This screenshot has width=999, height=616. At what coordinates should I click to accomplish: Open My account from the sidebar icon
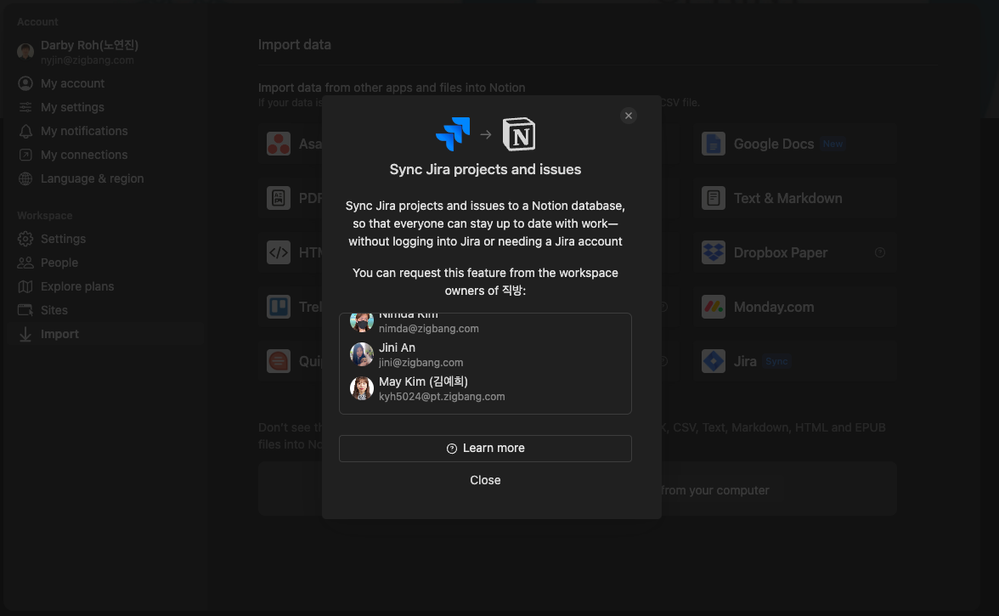[25, 83]
